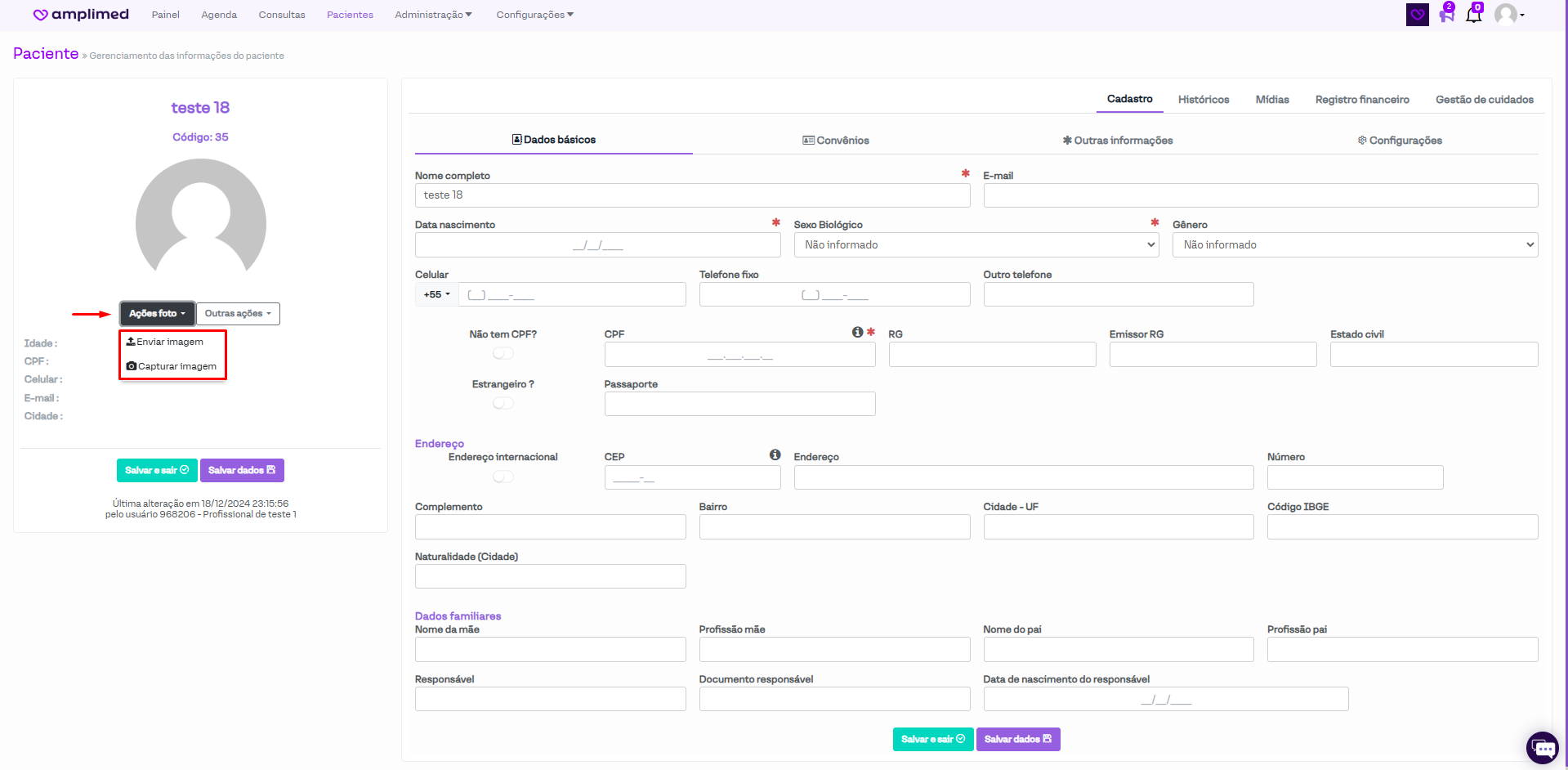
Task: Toggle the 'Não tem CPF?' switch
Action: click(503, 353)
